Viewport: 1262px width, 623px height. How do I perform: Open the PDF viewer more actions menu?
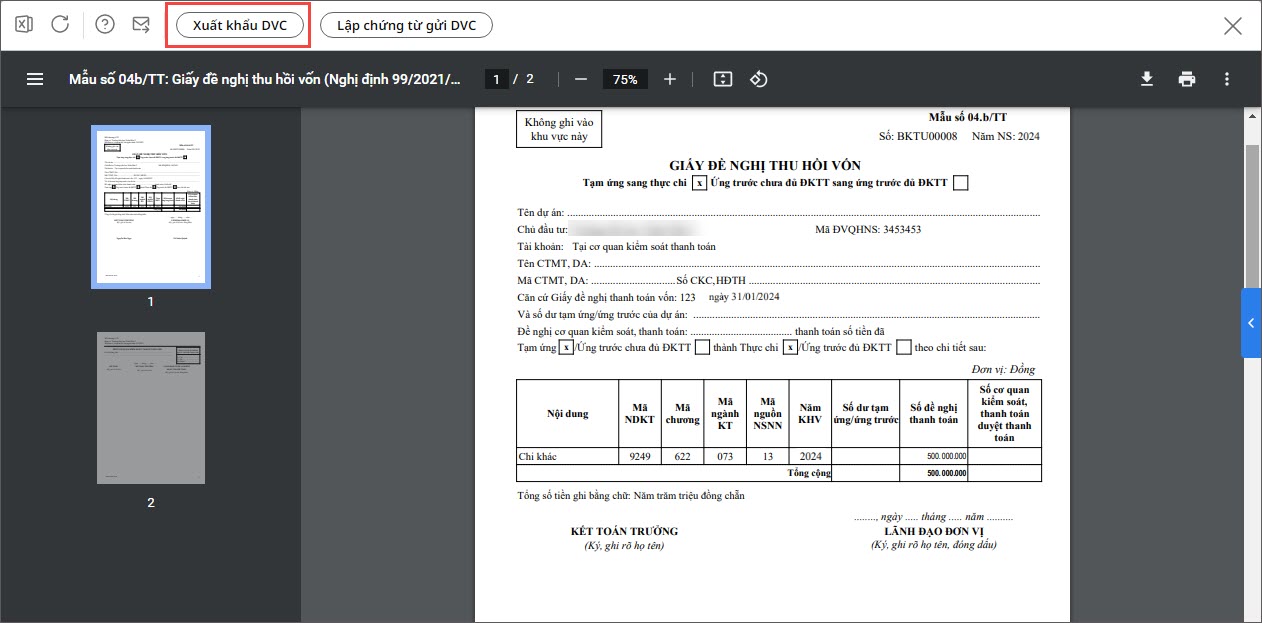[1227, 79]
